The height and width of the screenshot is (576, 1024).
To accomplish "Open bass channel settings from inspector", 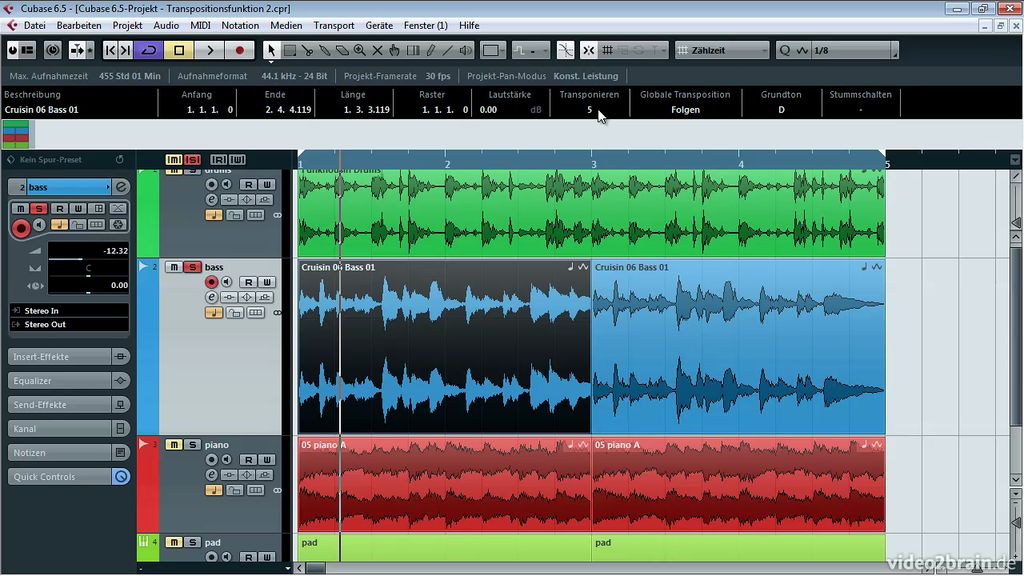I will coord(121,187).
